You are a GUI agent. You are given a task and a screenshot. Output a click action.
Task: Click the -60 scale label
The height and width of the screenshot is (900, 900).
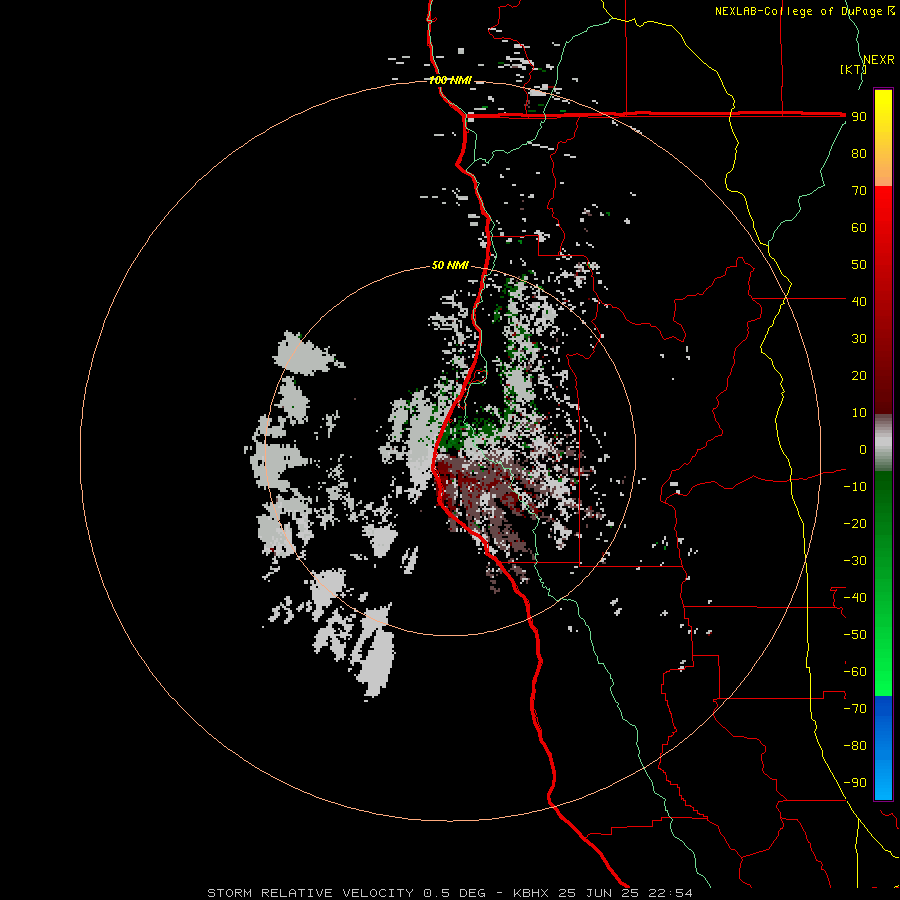855,672
